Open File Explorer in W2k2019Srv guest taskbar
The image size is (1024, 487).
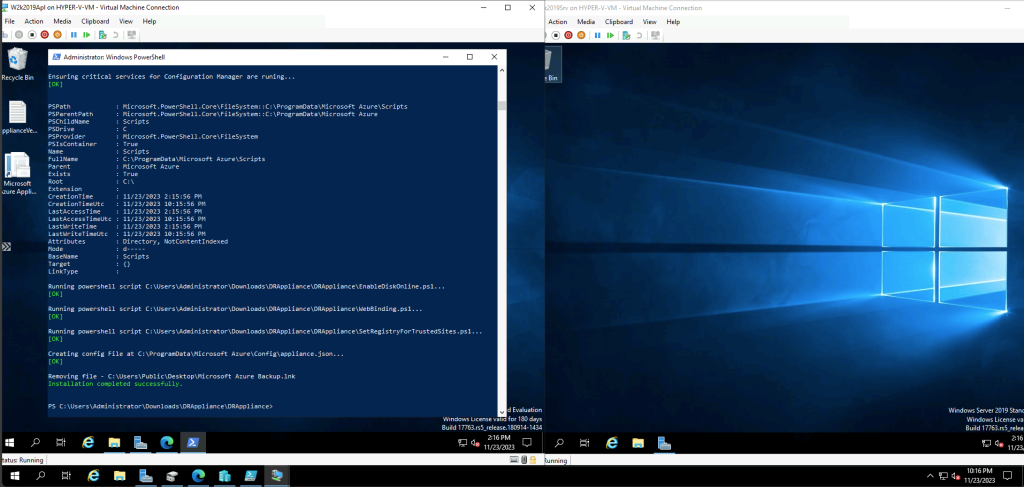tap(638, 442)
